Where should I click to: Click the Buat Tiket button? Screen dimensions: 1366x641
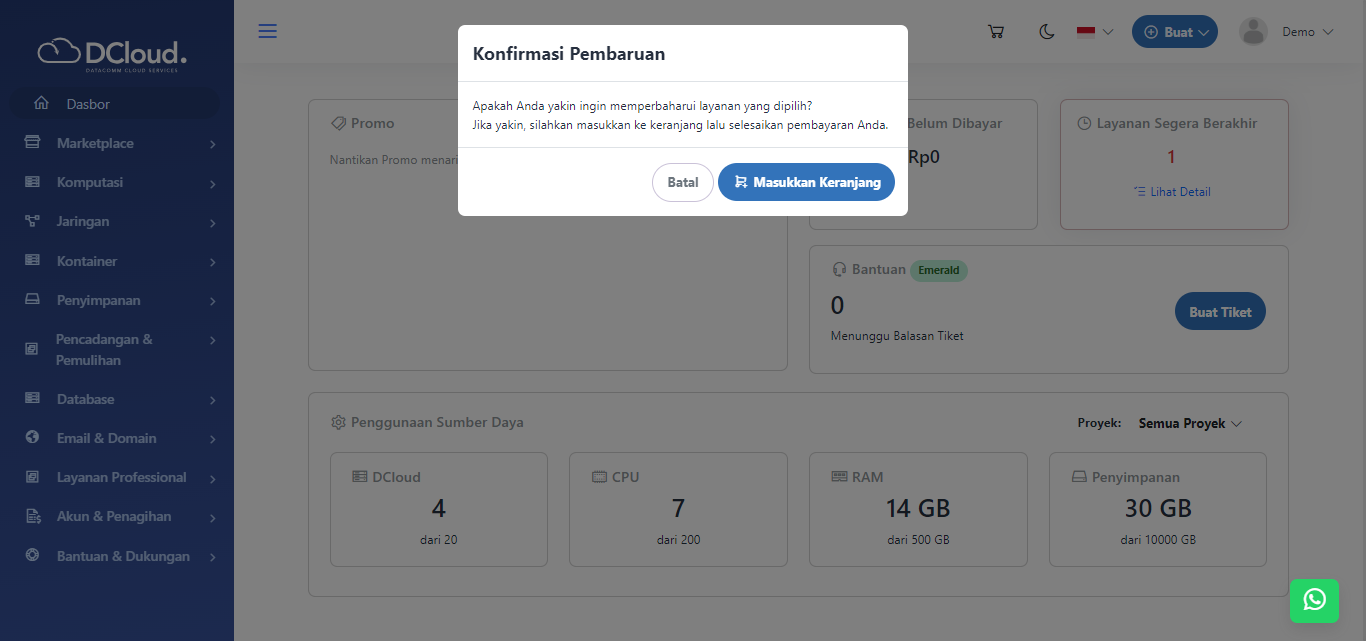(x=1220, y=312)
